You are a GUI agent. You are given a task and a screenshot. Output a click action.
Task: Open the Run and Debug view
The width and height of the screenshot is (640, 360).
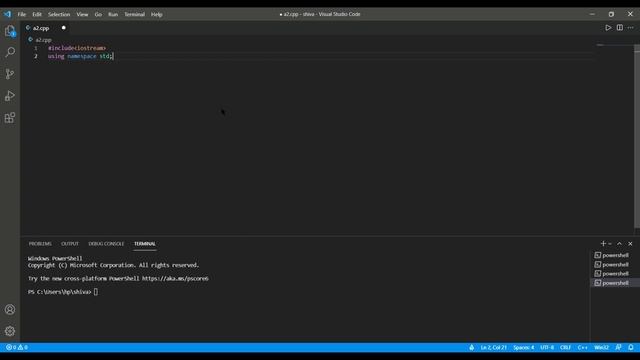click(x=10, y=96)
